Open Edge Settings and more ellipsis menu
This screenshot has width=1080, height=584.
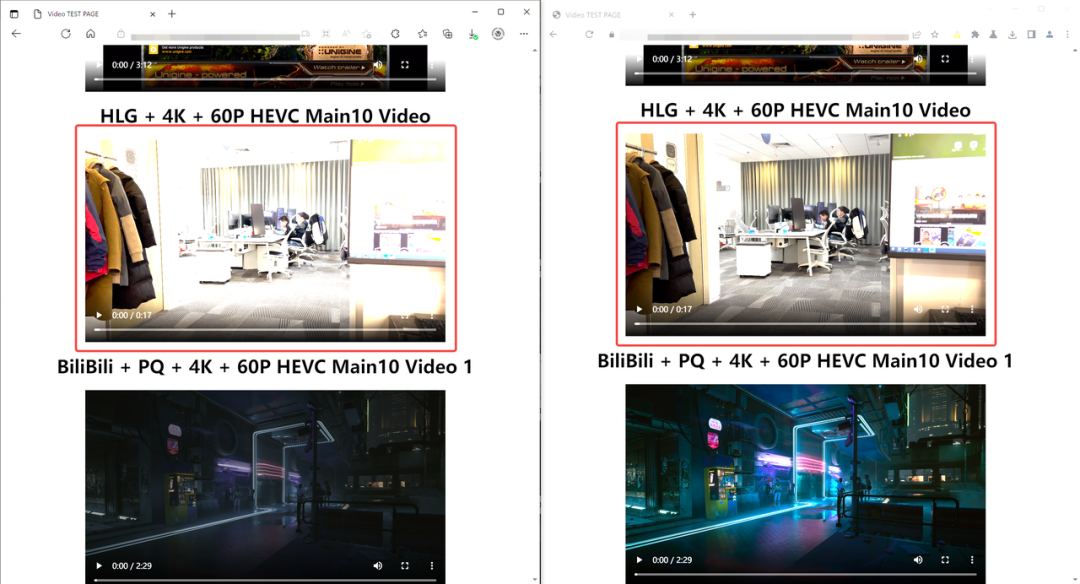pyautogui.click(x=524, y=34)
